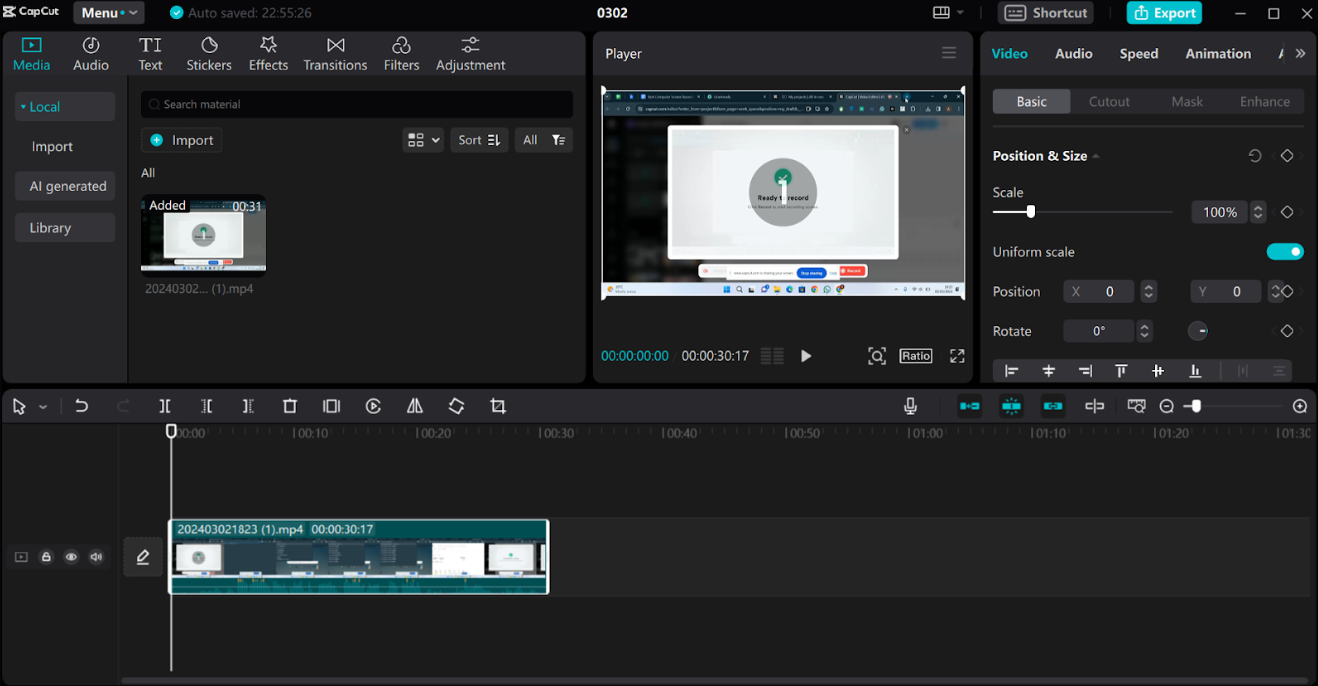This screenshot has height=686, width=1318.
Task: Open the Media panel
Action: click(31, 54)
